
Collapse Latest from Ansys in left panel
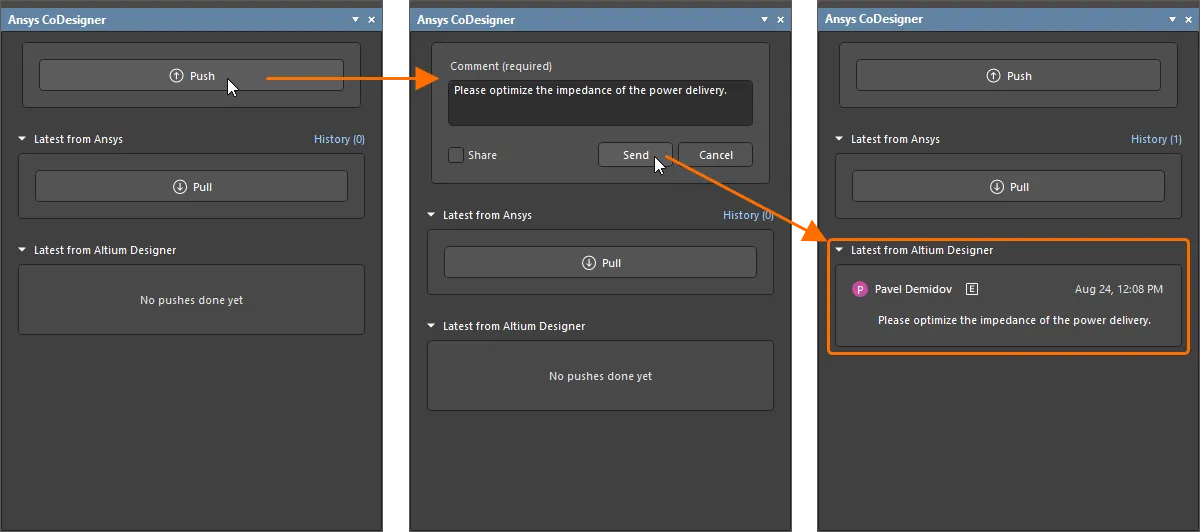(22, 139)
